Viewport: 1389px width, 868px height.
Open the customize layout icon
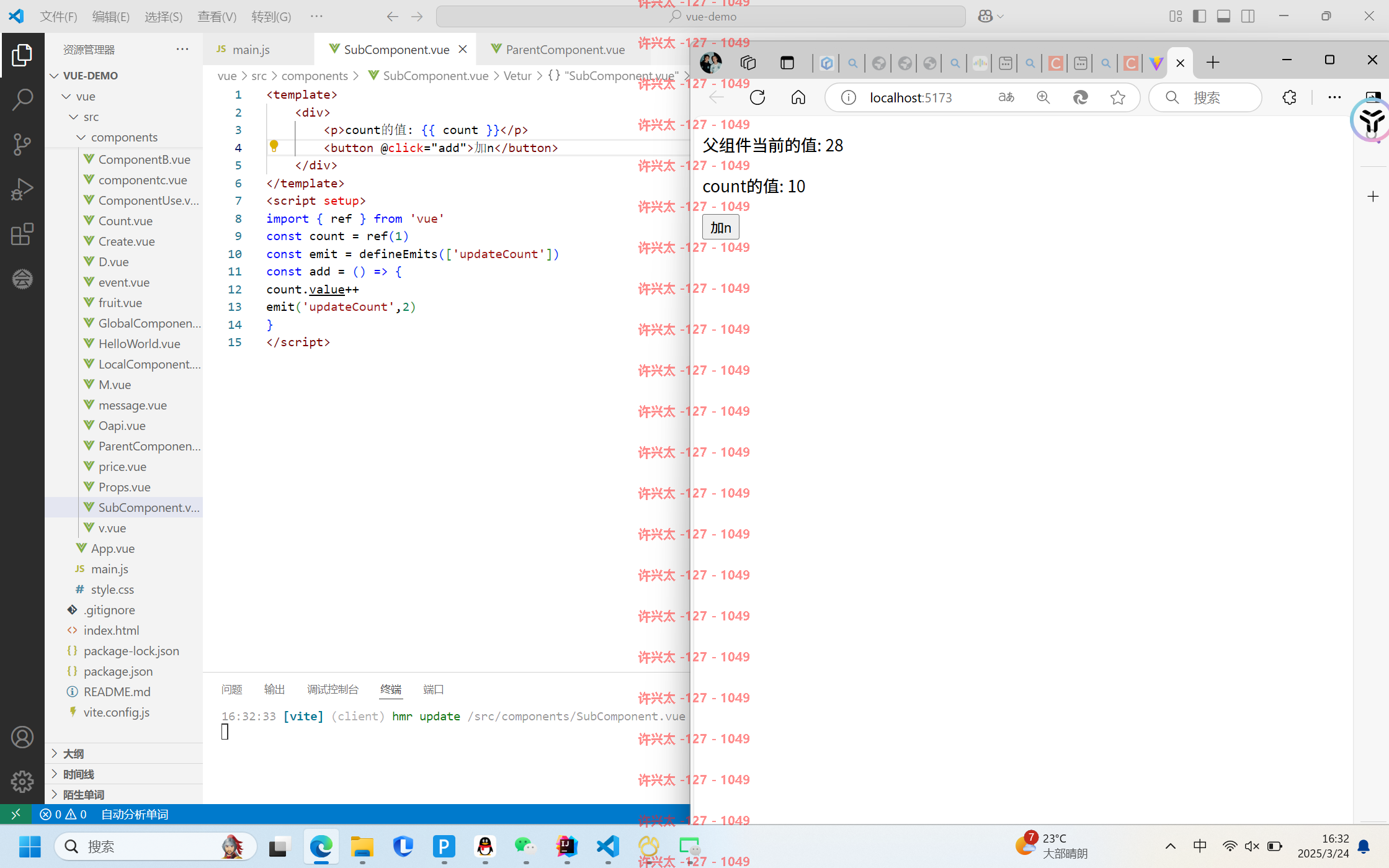[1176, 16]
